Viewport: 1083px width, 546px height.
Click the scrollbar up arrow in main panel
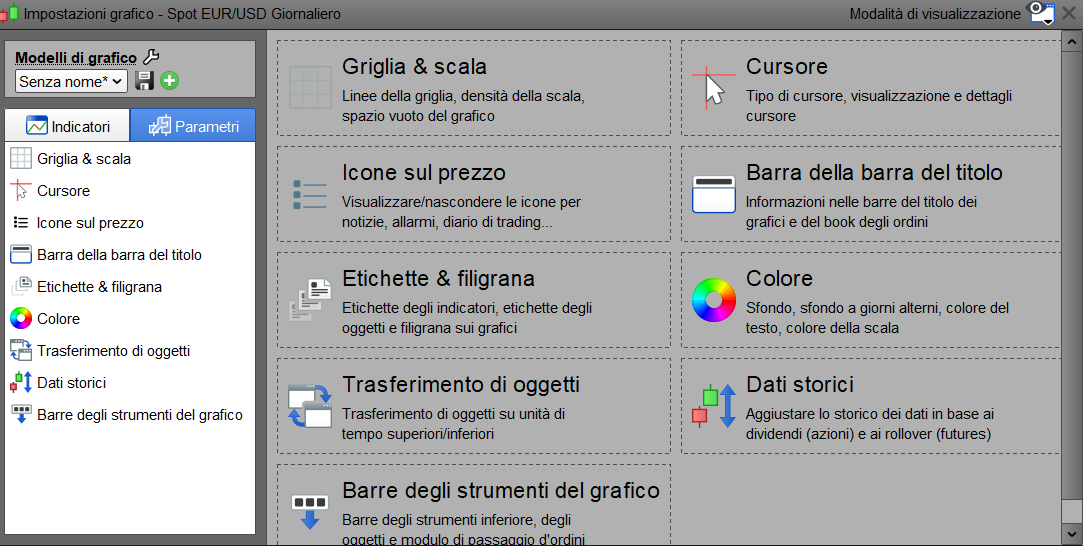click(x=1071, y=42)
